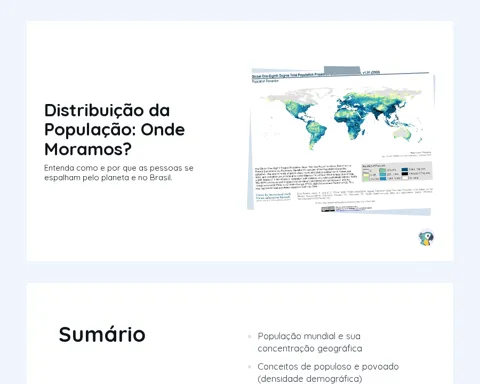Click the População mundial e sua concentração item
The image size is (480, 384).
(310, 342)
